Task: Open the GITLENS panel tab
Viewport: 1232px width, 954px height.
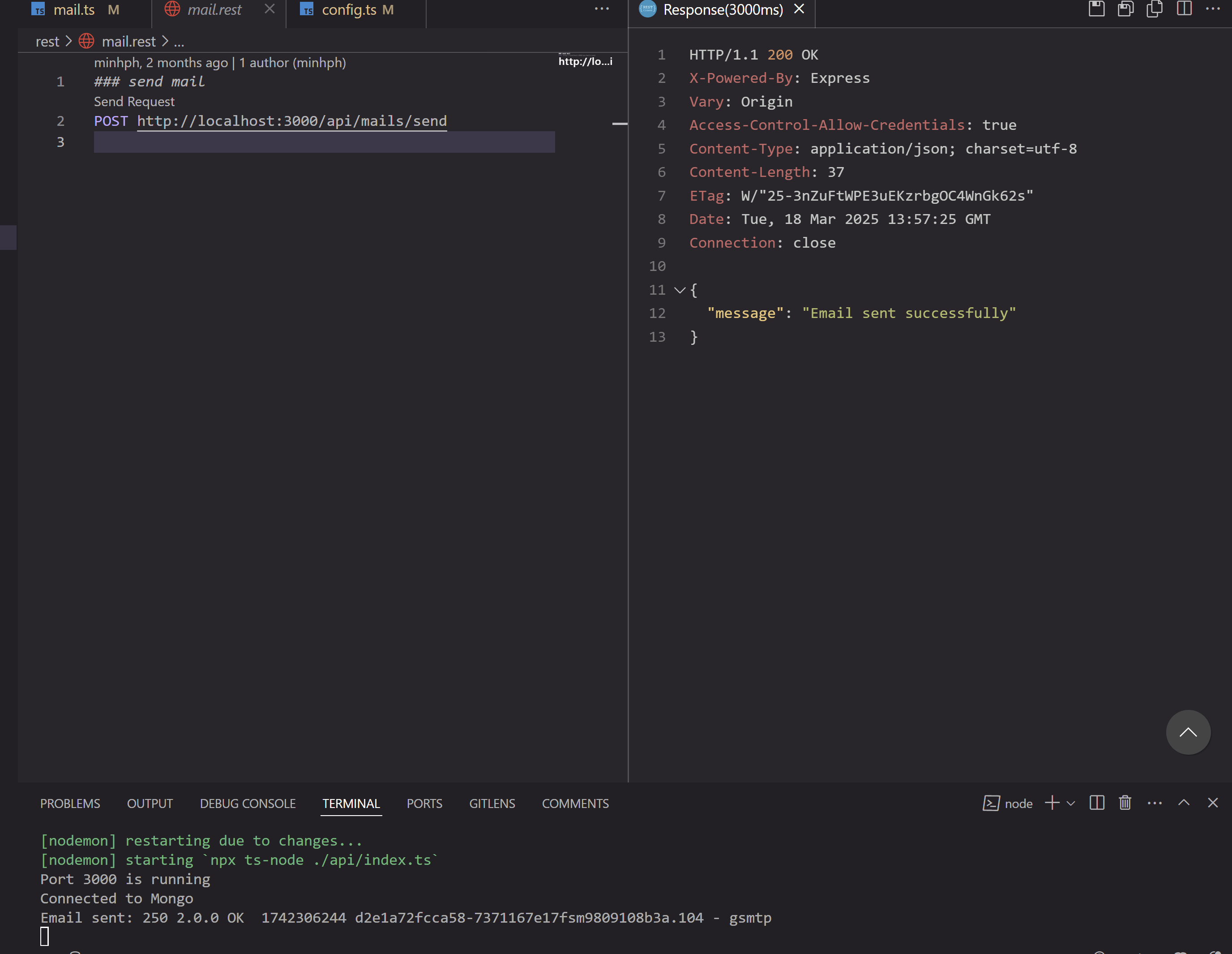Action: [x=492, y=803]
